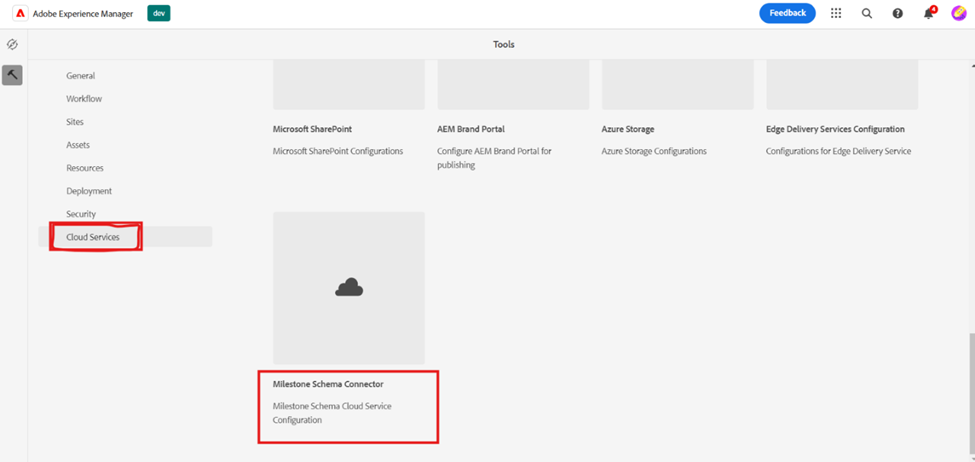The width and height of the screenshot is (975, 462).
Task: Open the user profile avatar
Action: pyautogui.click(x=958, y=13)
